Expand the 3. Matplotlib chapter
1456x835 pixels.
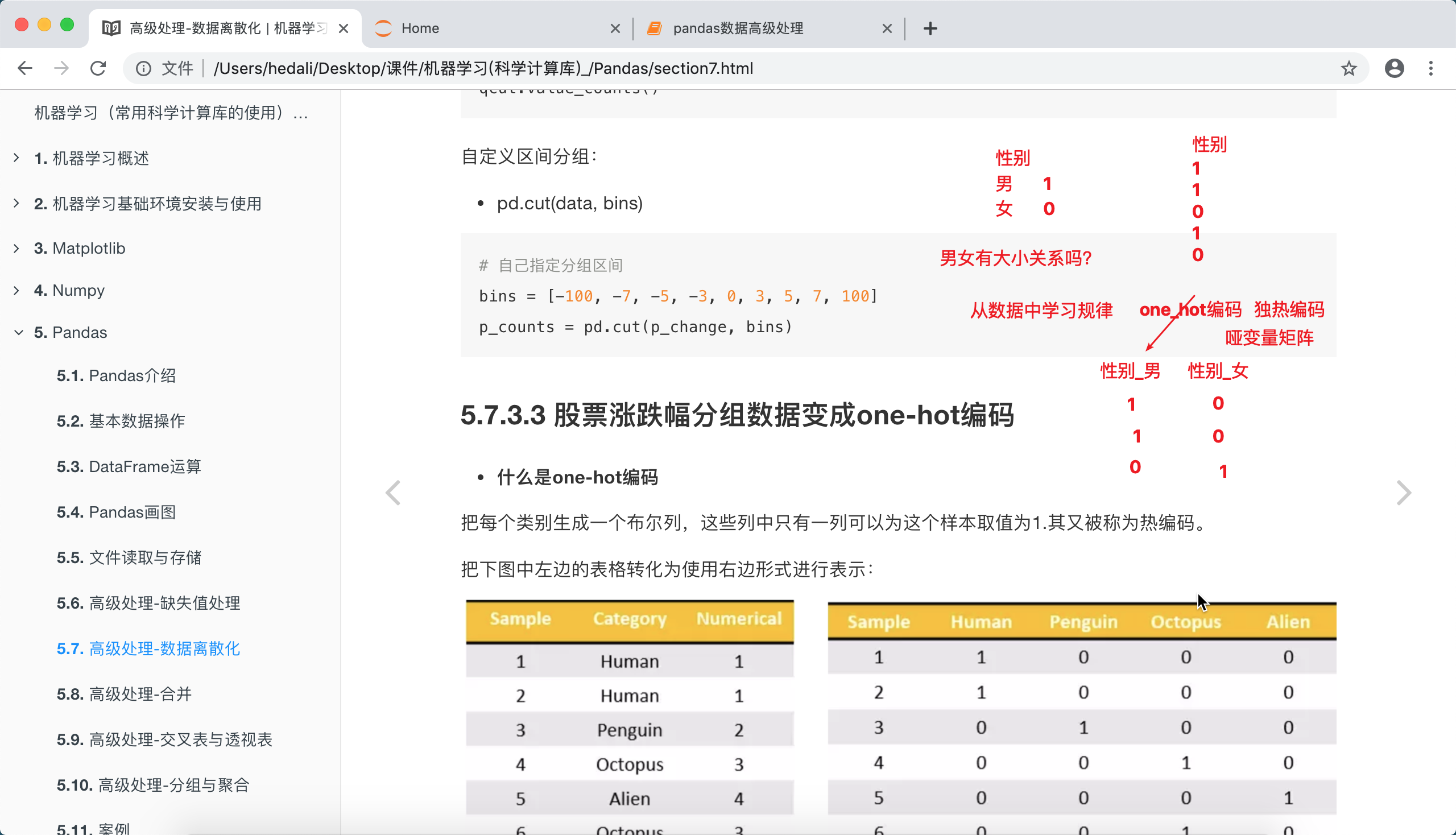tap(16, 249)
